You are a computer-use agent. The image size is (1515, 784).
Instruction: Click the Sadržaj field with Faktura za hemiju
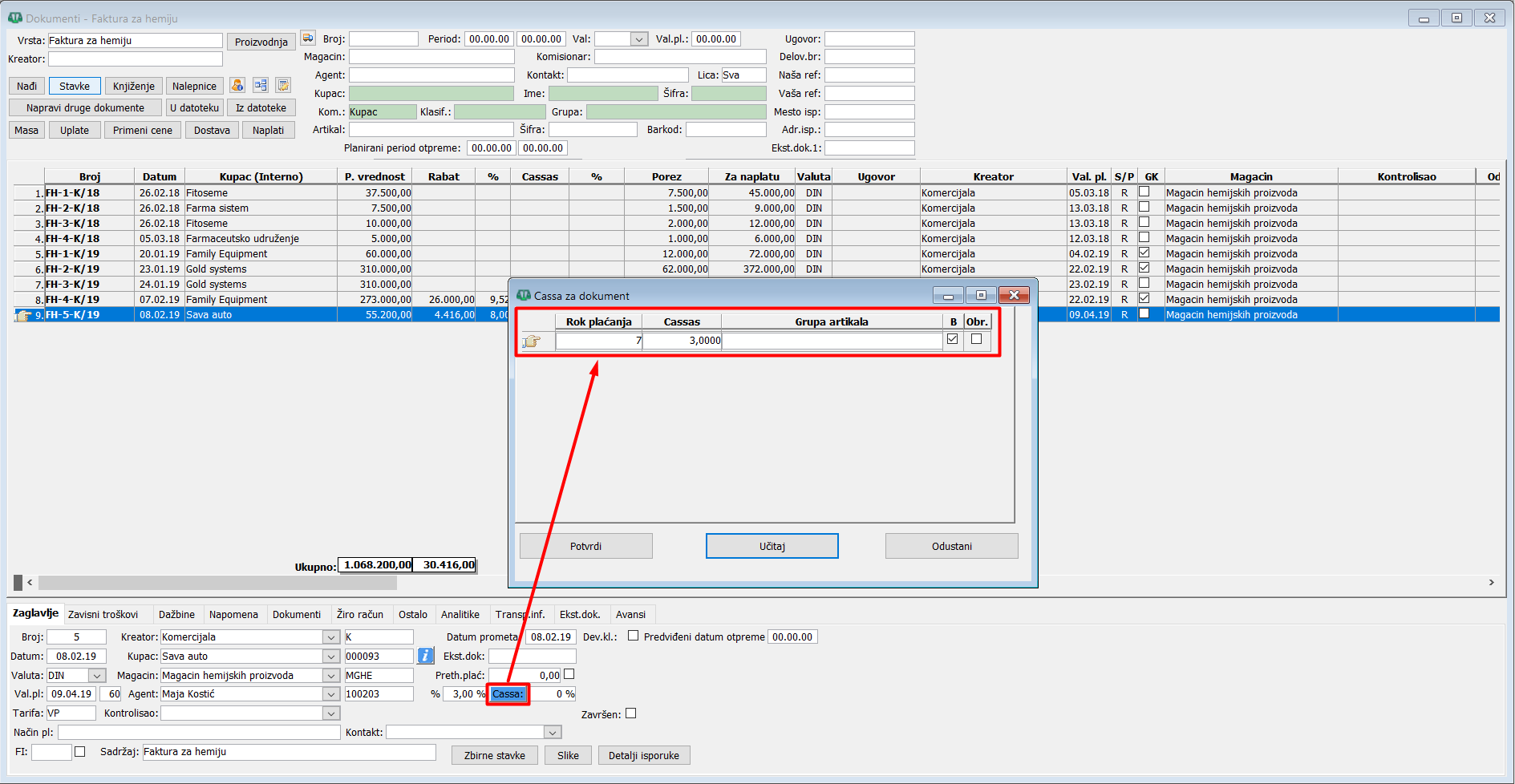pyautogui.click(x=289, y=752)
